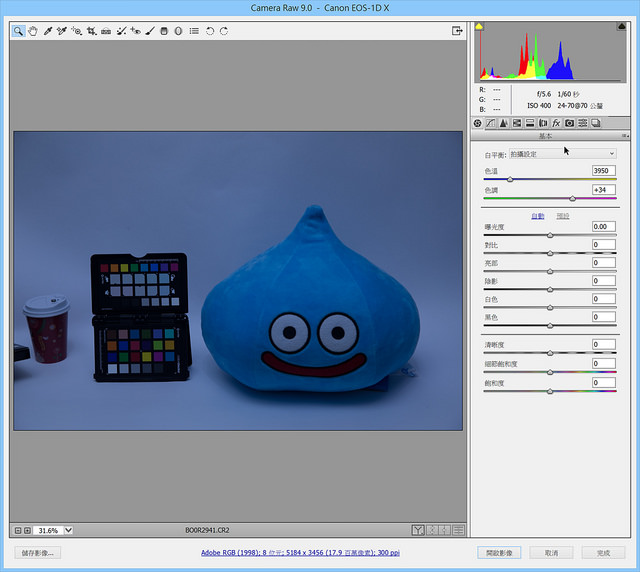Open the 基本 panel flyout menu

[625, 136]
